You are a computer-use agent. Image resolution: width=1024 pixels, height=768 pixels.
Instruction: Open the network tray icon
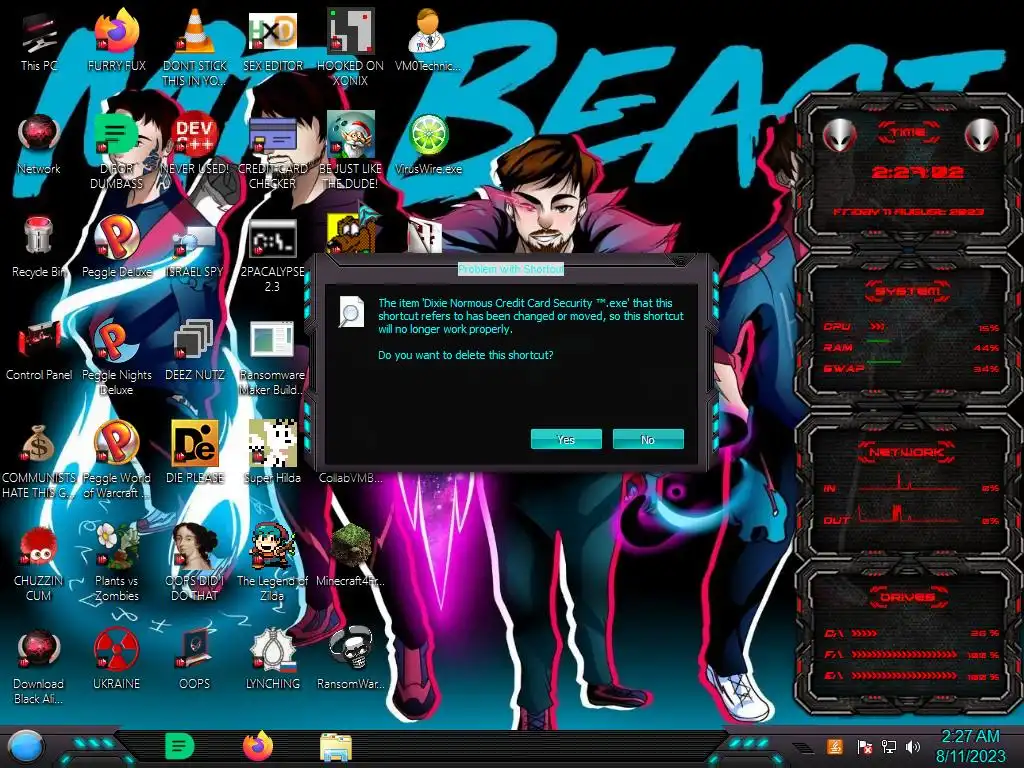click(x=889, y=747)
